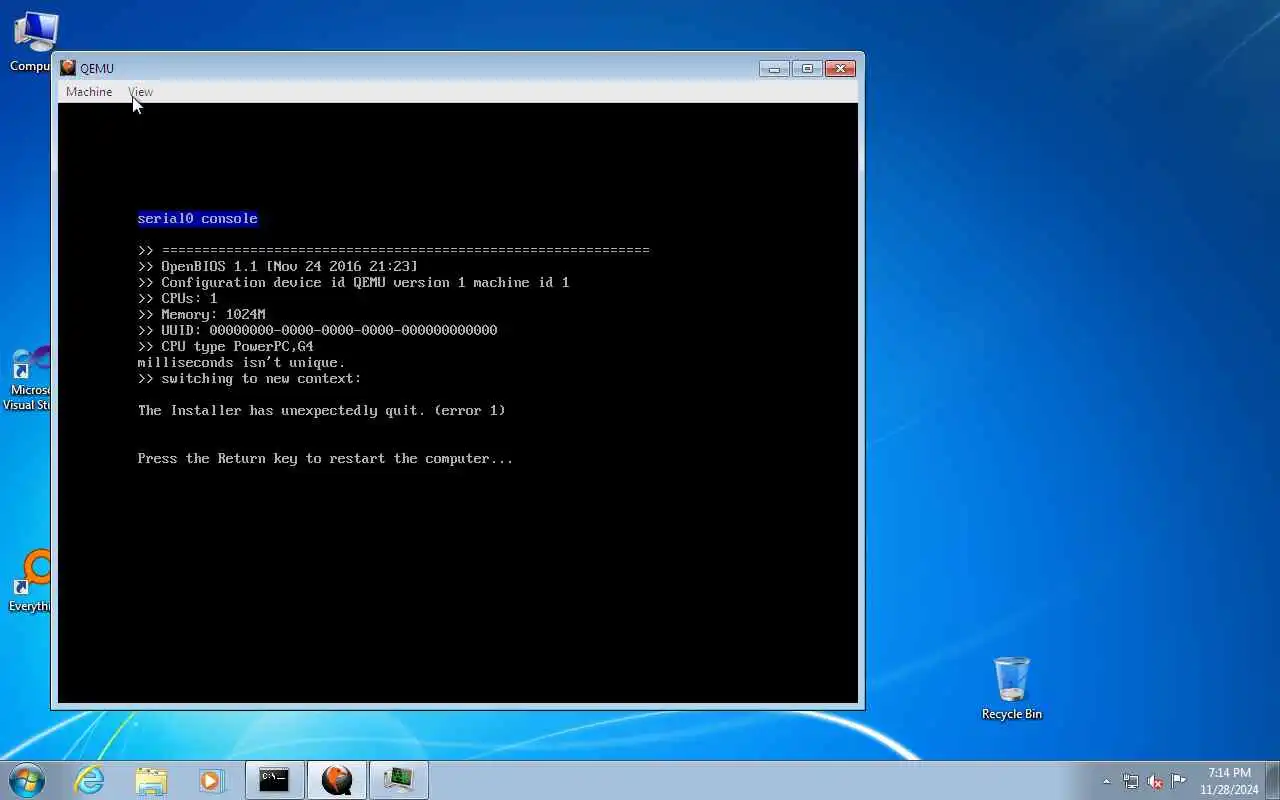Launch Internet Explorer from the taskbar
The image size is (1280, 800).
[90, 780]
